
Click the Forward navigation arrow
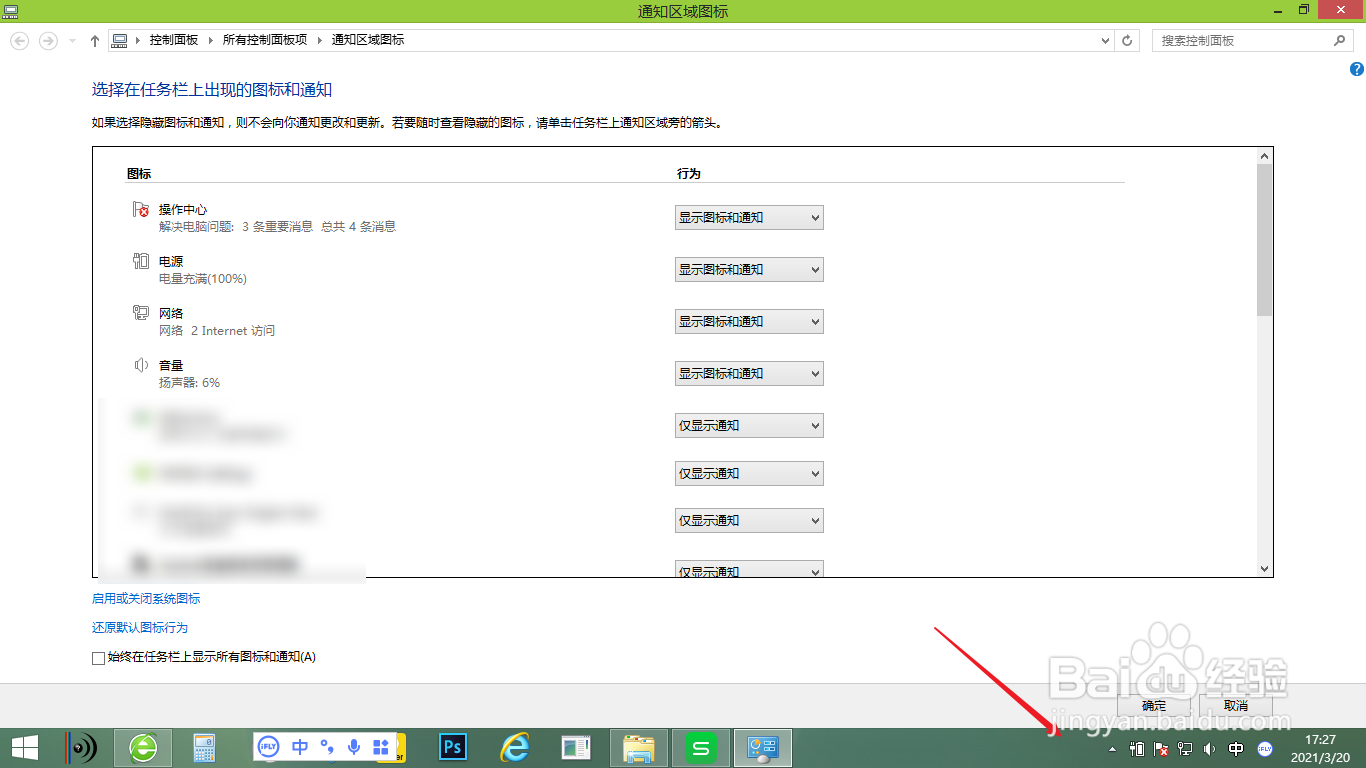tap(48, 41)
